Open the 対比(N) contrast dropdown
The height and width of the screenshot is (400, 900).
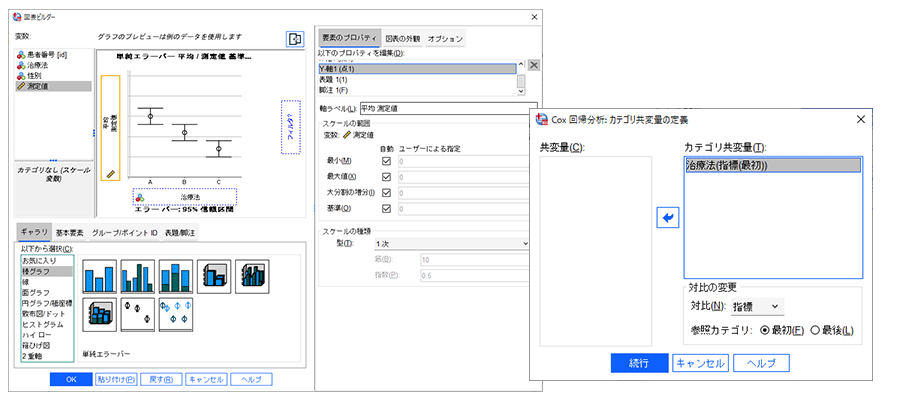click(x=757, y=306)
